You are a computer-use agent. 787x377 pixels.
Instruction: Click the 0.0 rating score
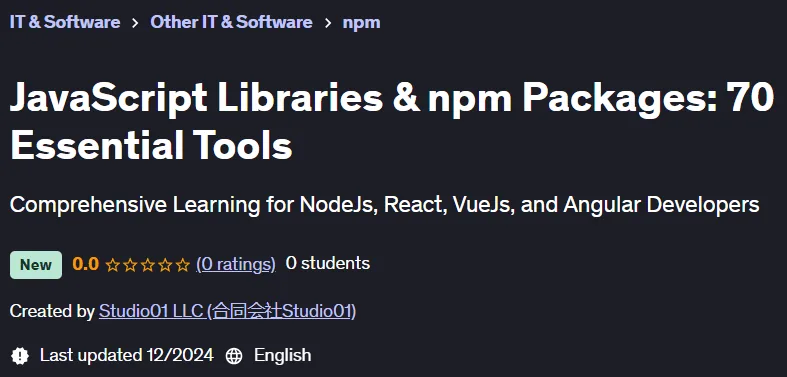pyautogui.click(x=85, y=264)
